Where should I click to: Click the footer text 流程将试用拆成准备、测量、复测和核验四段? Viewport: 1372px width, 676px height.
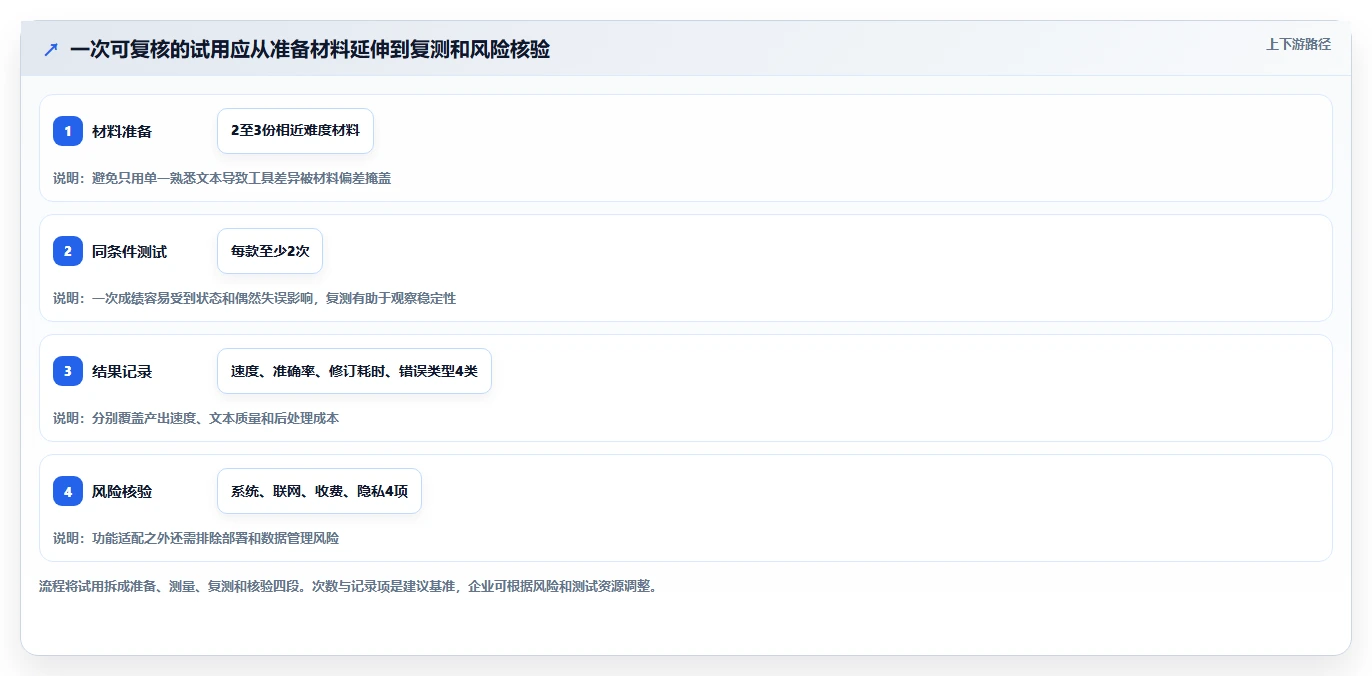(348, 586)
